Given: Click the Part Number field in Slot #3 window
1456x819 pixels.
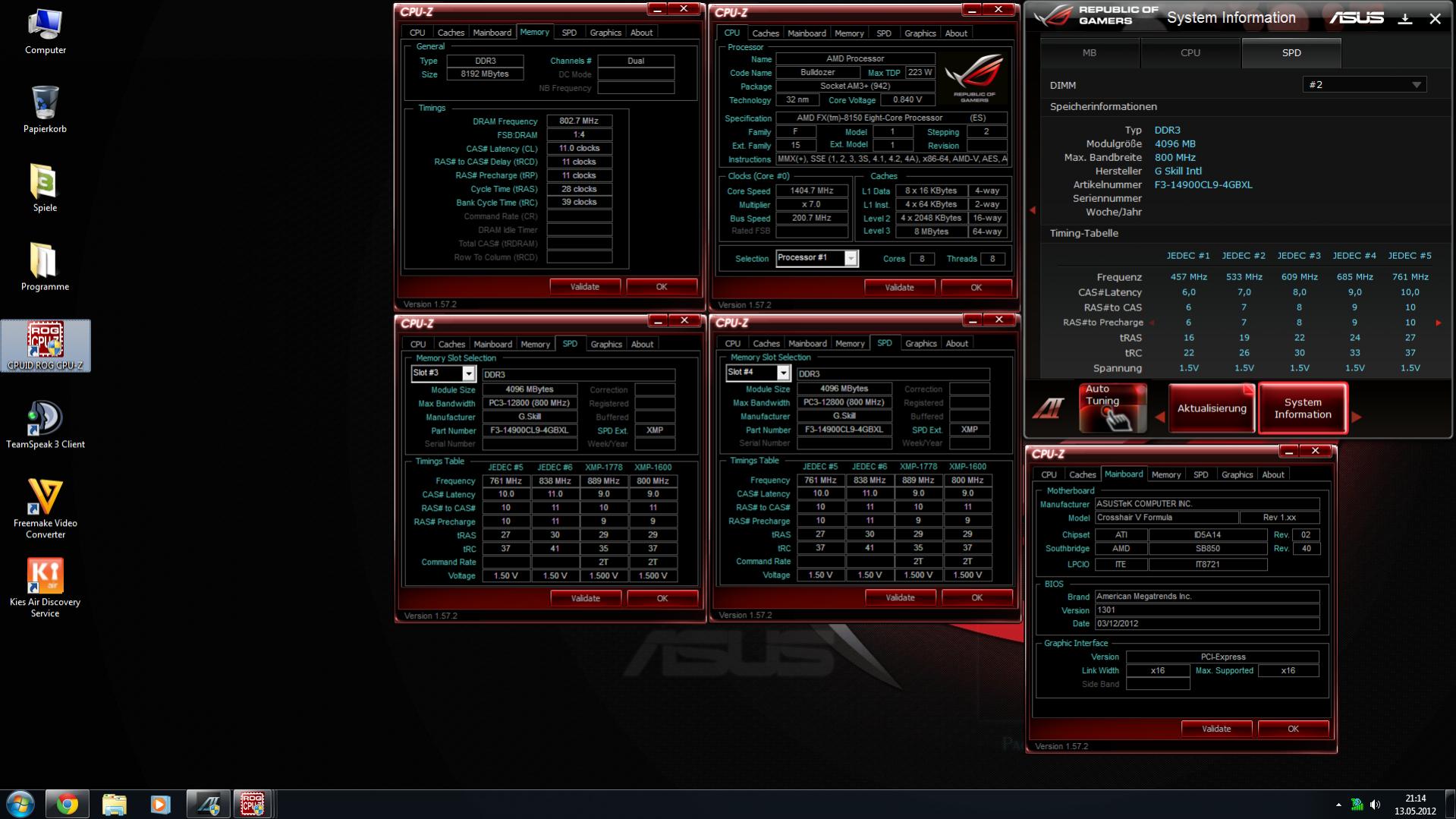Looking at the screenshot, I should click(x=530, y=431).
